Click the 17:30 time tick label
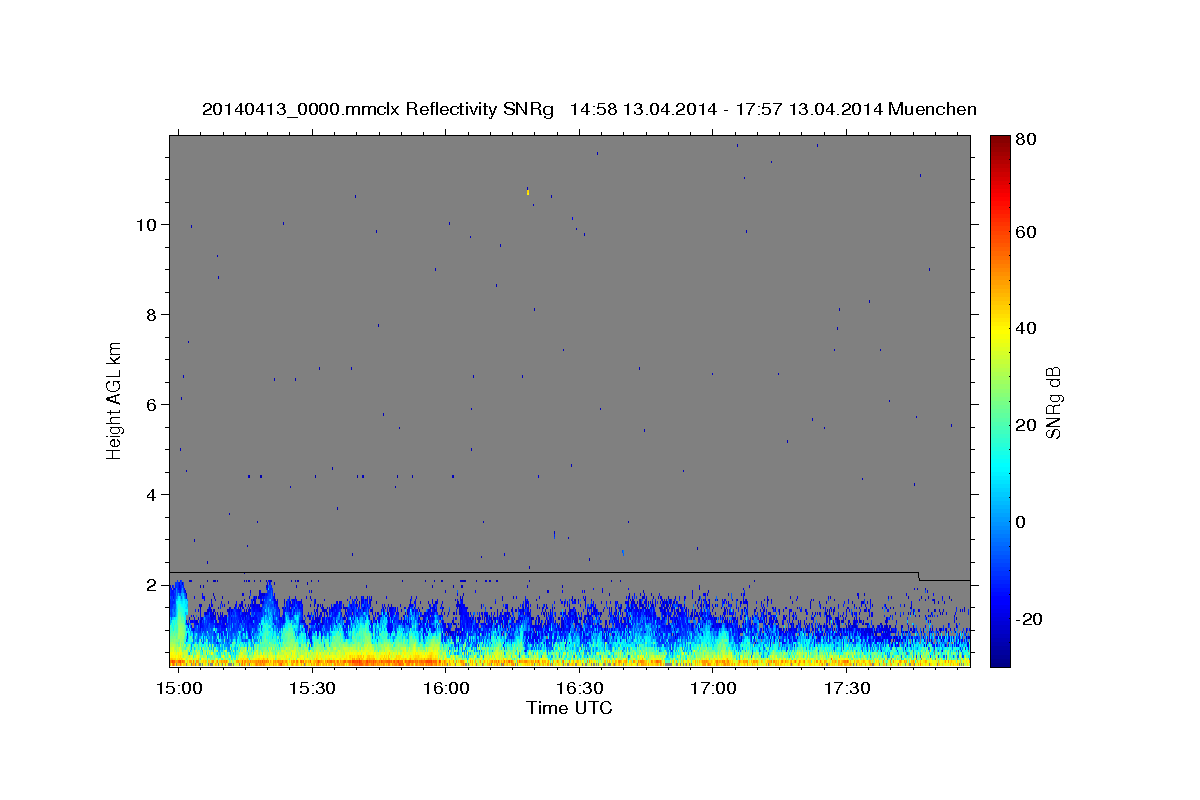Viewport: 1200px width, 800px height. click(847, 688)
